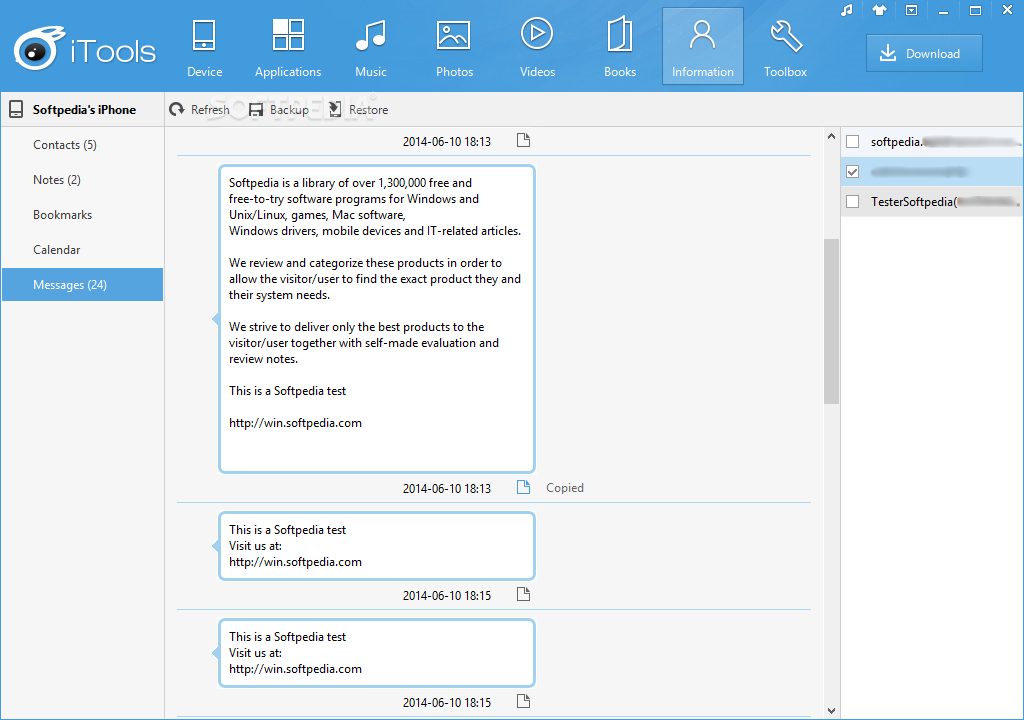This screenshot has width=1024, height=720.
Task: Open the Device section
Action: pos(204,47)
